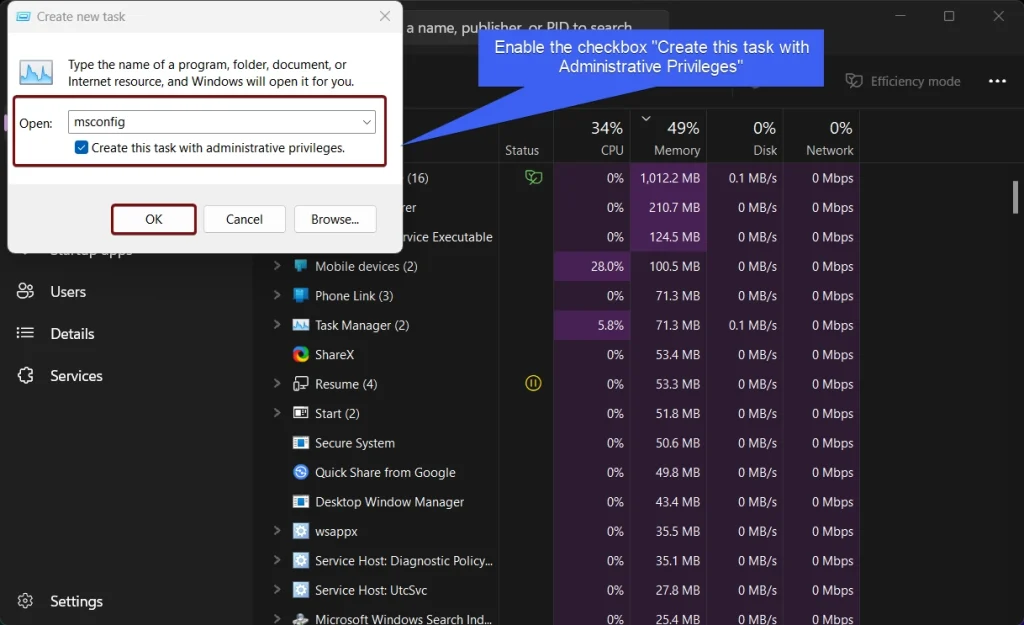The image size is (1024, 625).
Task: Expand the Task Manager (2) group
Action: pyautogui.click(x=277, y=325)
